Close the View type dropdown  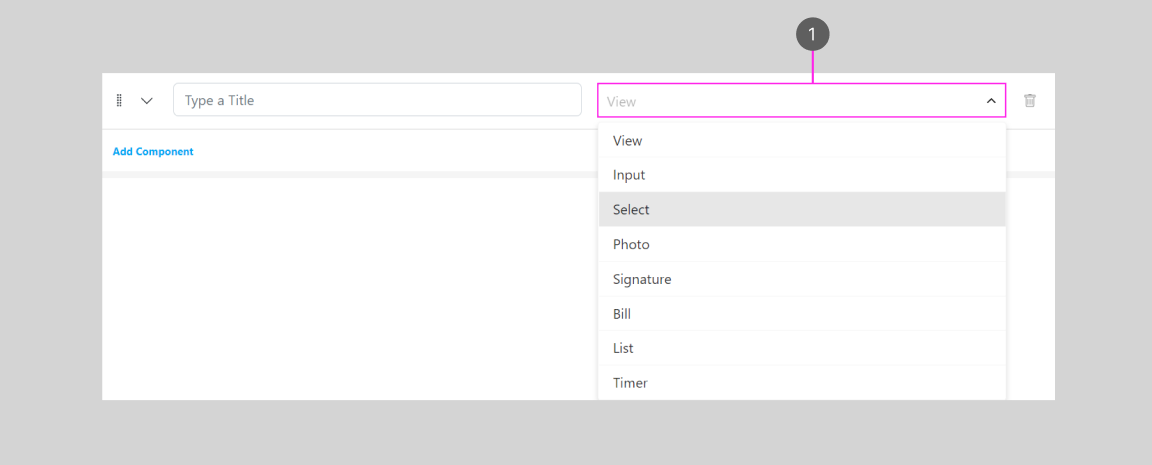coord(991,101)
